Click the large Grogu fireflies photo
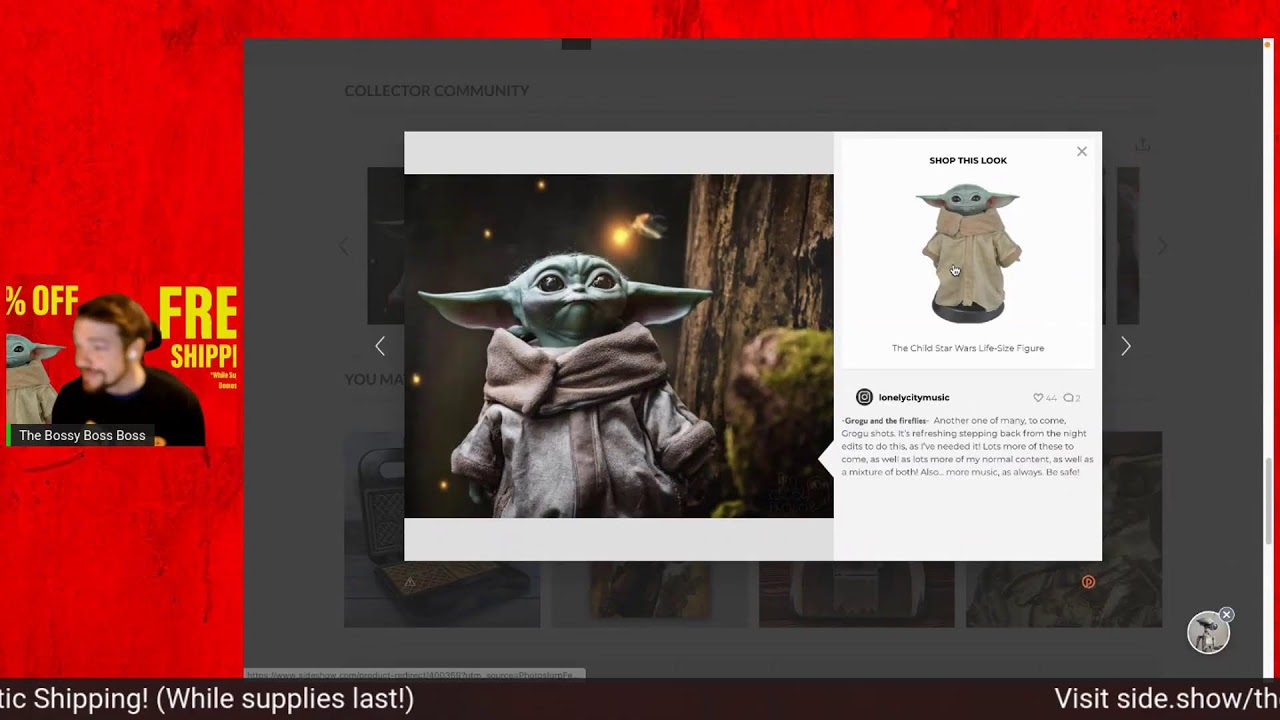 point(618,346)
